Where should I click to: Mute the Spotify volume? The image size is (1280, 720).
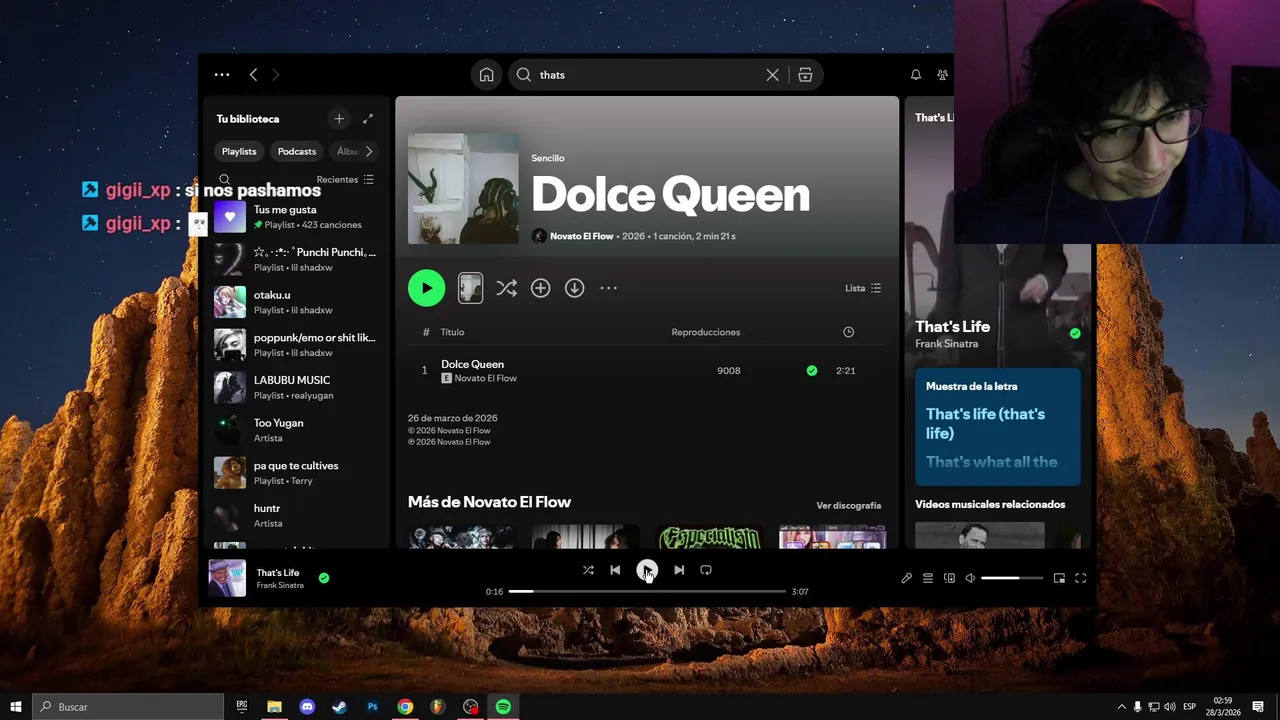point(970,578)
